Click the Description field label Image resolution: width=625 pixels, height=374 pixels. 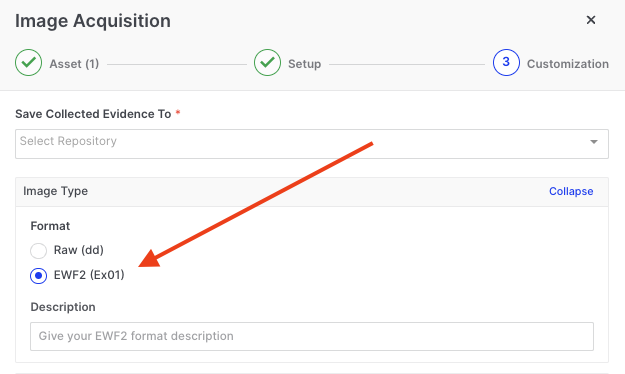[x=63, y=307]
